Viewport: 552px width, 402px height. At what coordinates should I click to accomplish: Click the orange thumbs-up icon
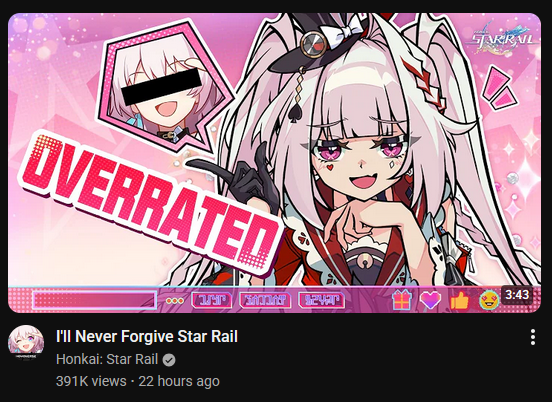coord(459,301)
